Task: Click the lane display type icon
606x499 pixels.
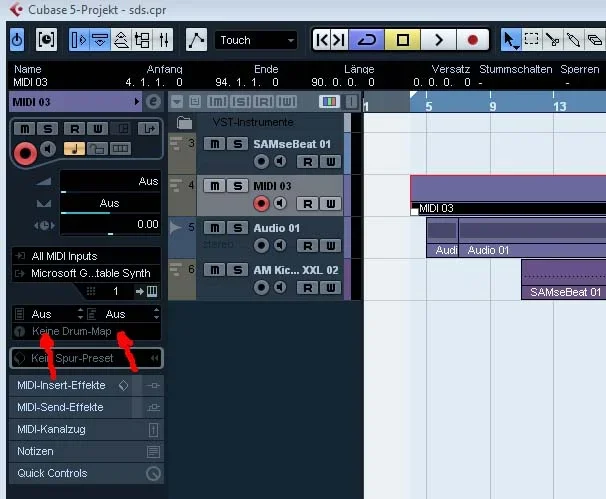Action: pyautogui.click(x=120, y=148)
